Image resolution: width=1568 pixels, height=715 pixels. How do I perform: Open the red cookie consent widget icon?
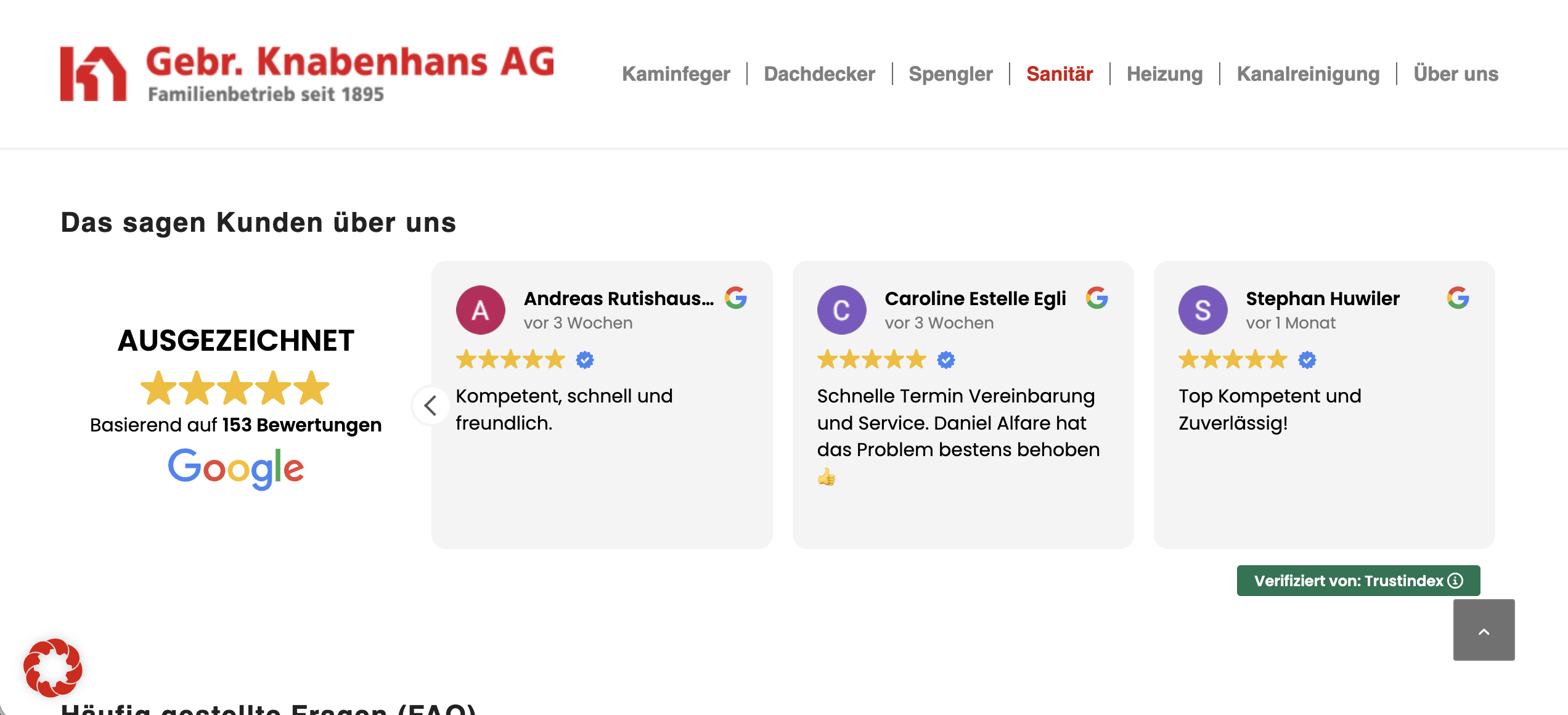pyautogui.click(x=53, y=668)
